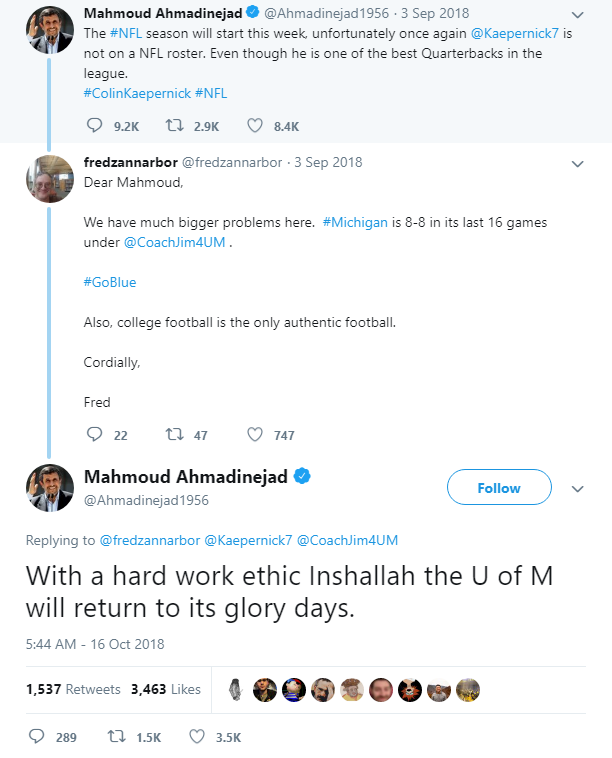The height and width of the screenshot is (758, 612).
Task: Open chevron menu beside Follow button
Action: 578,489
